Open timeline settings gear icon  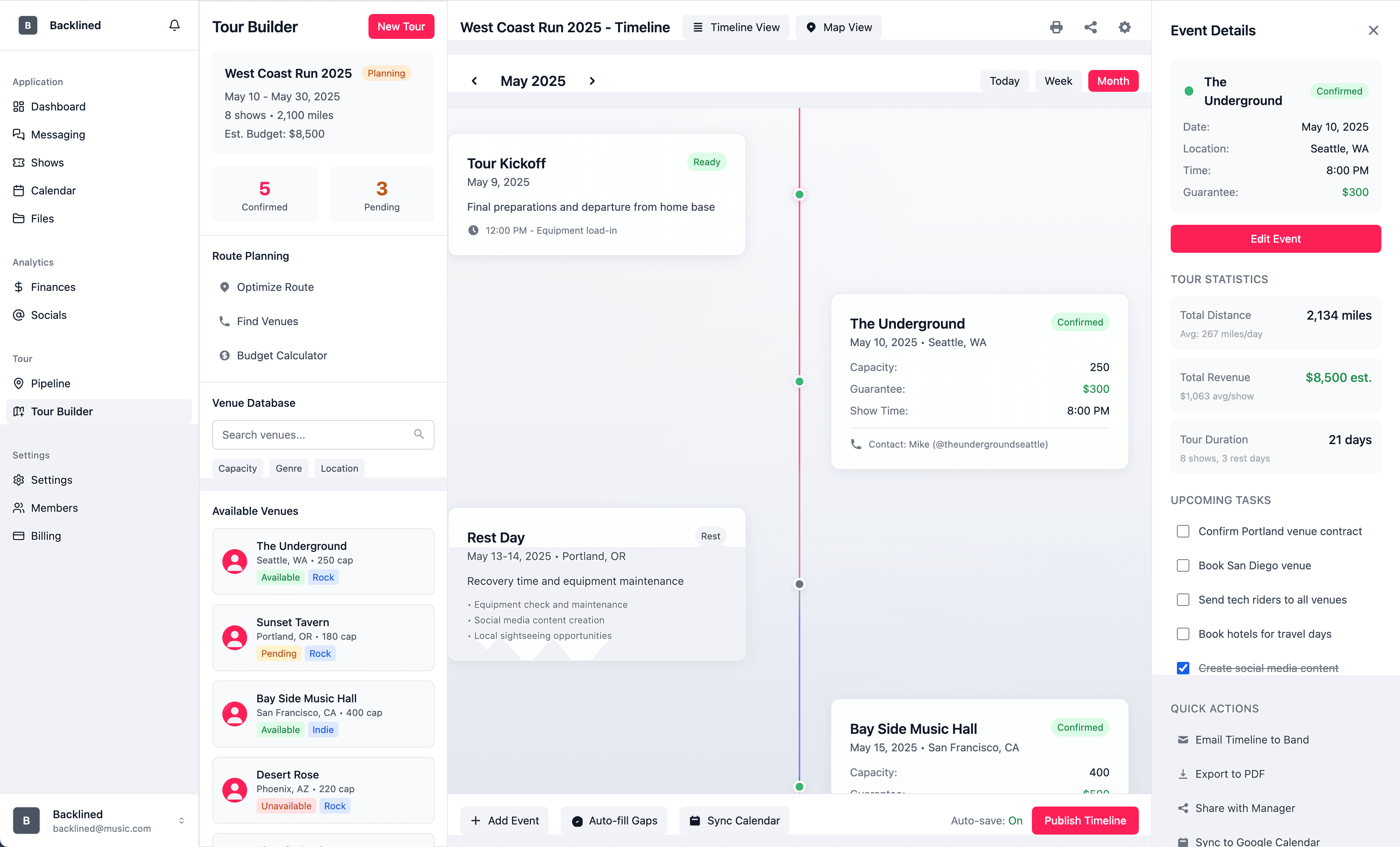[1124, 27]
